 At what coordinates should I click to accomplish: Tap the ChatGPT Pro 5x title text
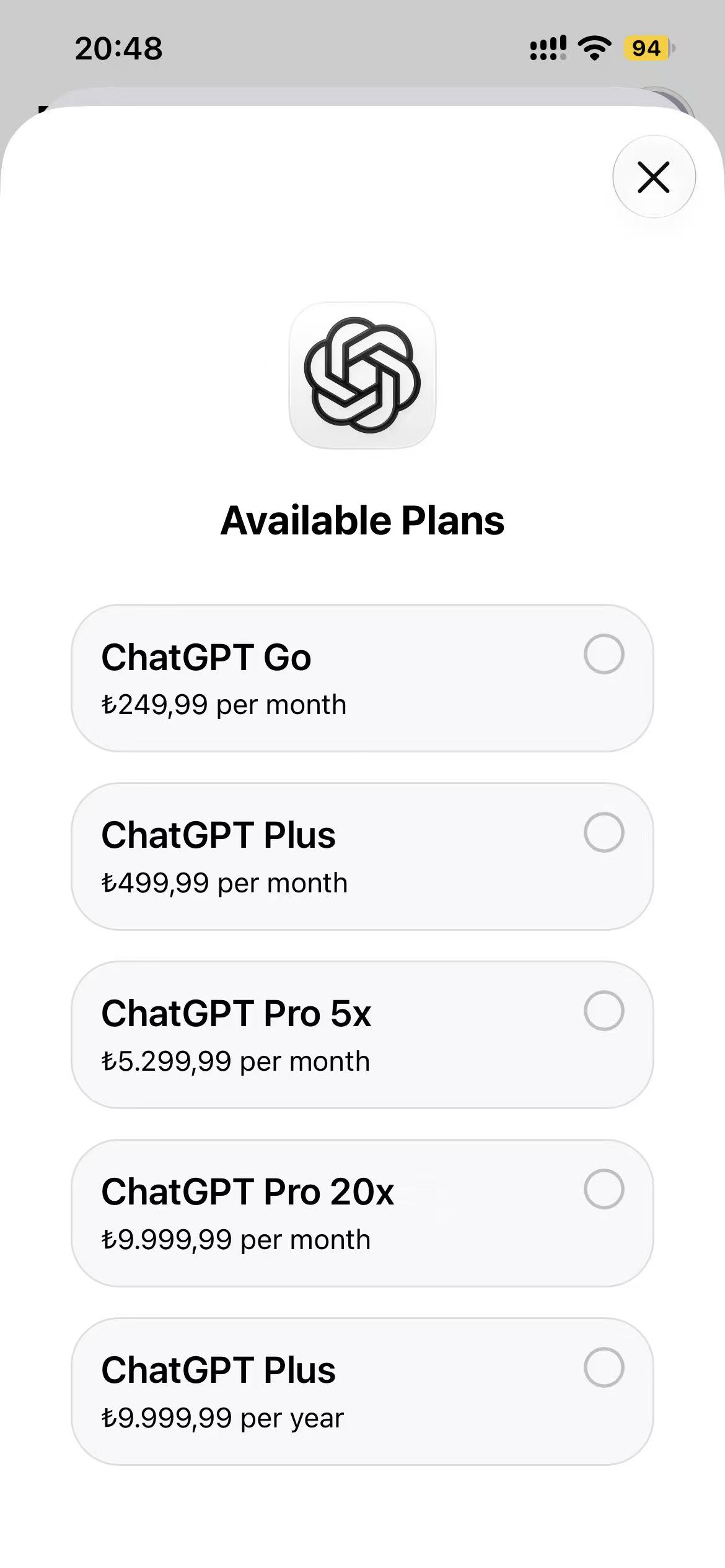point(236,1014)
